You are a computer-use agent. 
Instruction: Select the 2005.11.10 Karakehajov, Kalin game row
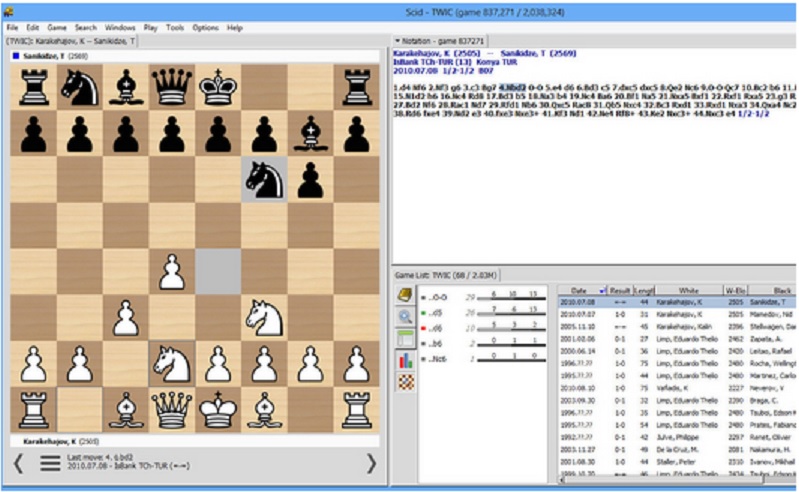point(677,326)
